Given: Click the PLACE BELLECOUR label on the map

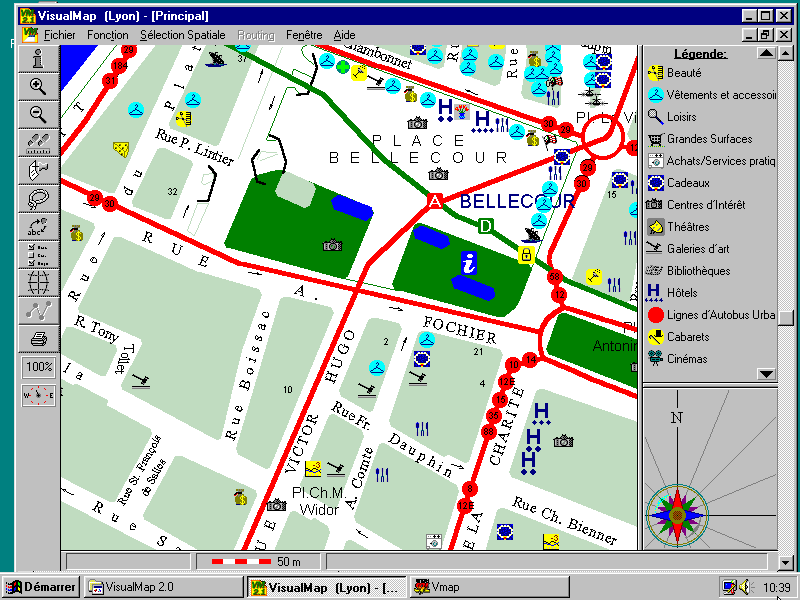Looking at the screenshot, I should pyautogui.click(x=418, y=148).
